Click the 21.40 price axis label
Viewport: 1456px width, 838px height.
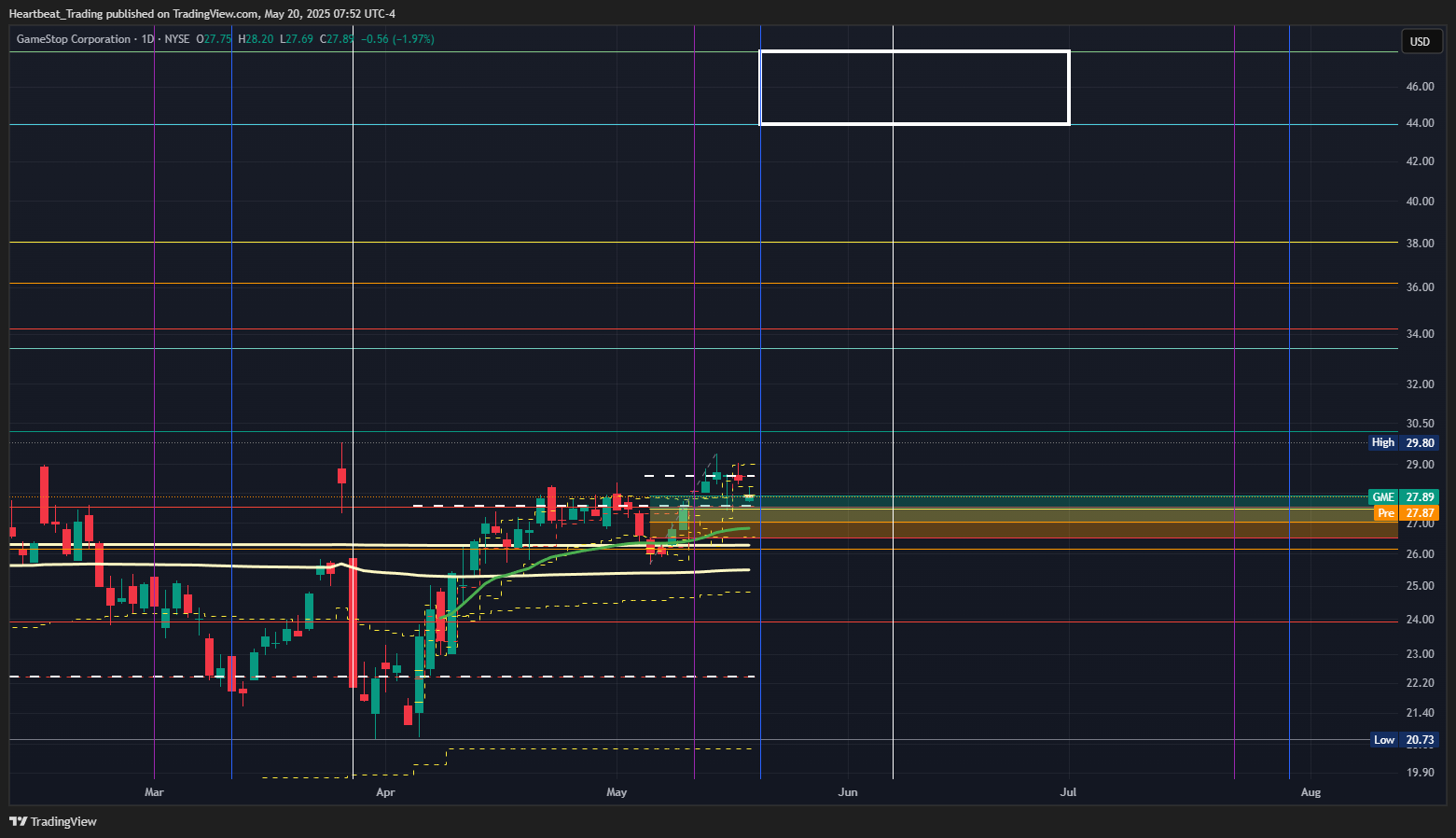[1420, 713]
